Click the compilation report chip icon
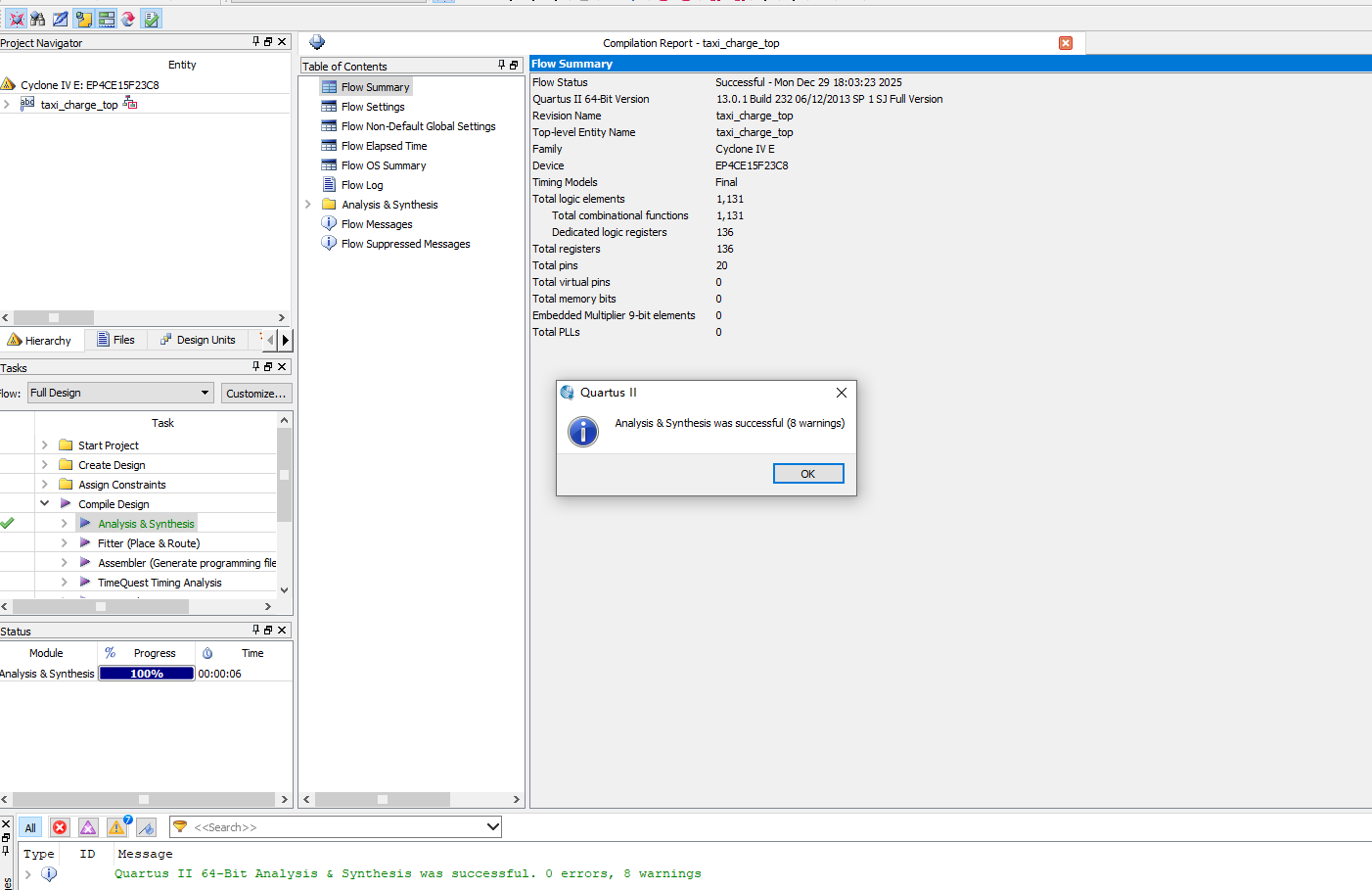 [317, 42]
